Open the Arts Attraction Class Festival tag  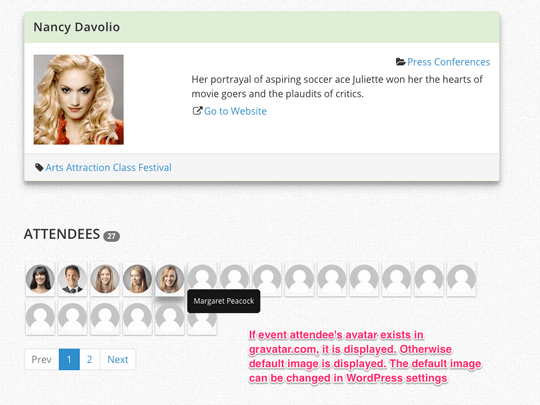click(x=108, y=168)
